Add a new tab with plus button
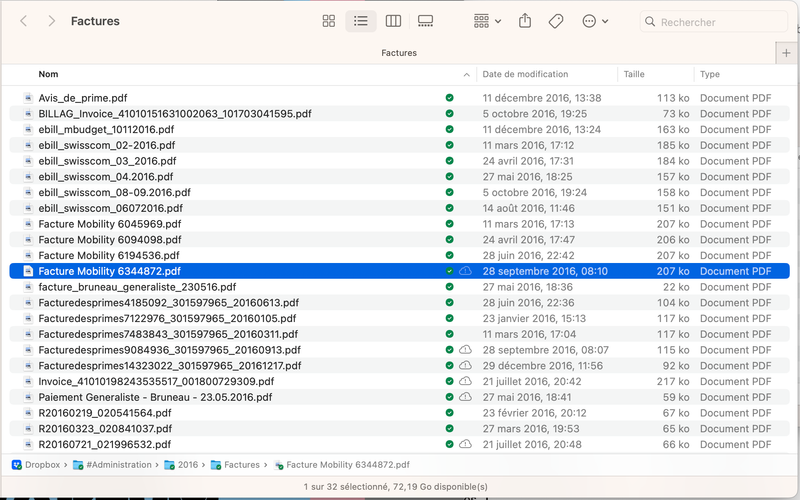 pos(787,52)
